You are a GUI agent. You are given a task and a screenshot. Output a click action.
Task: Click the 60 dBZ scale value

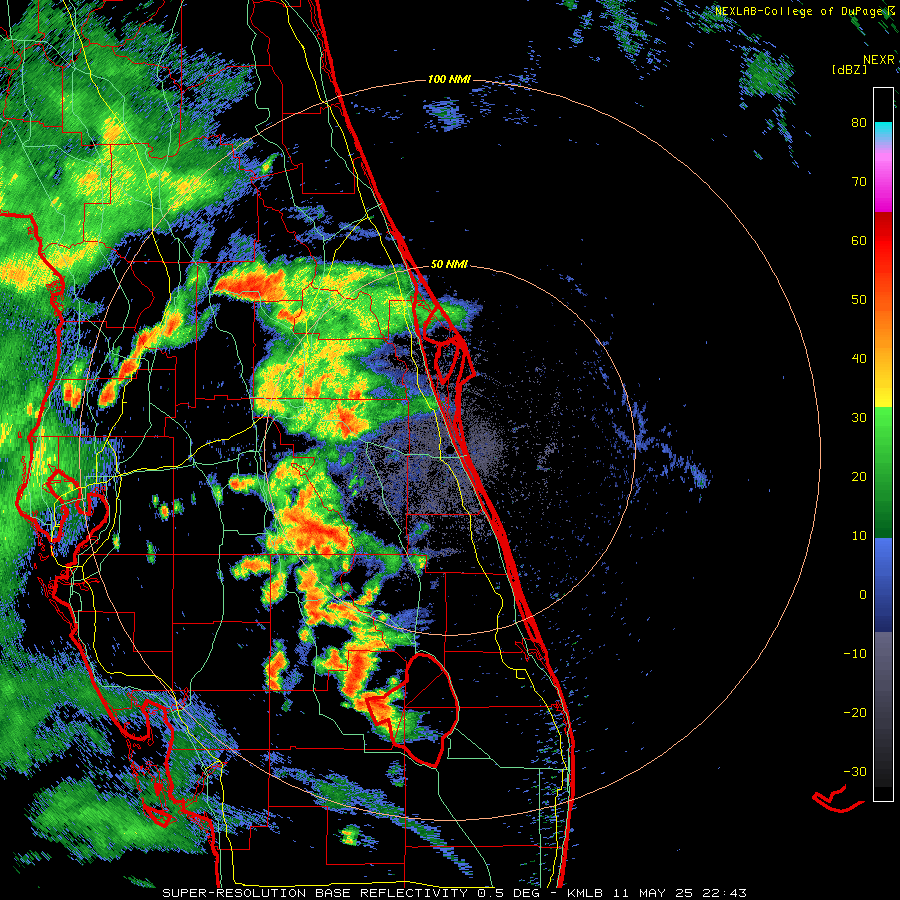click(x=859, y=240)
